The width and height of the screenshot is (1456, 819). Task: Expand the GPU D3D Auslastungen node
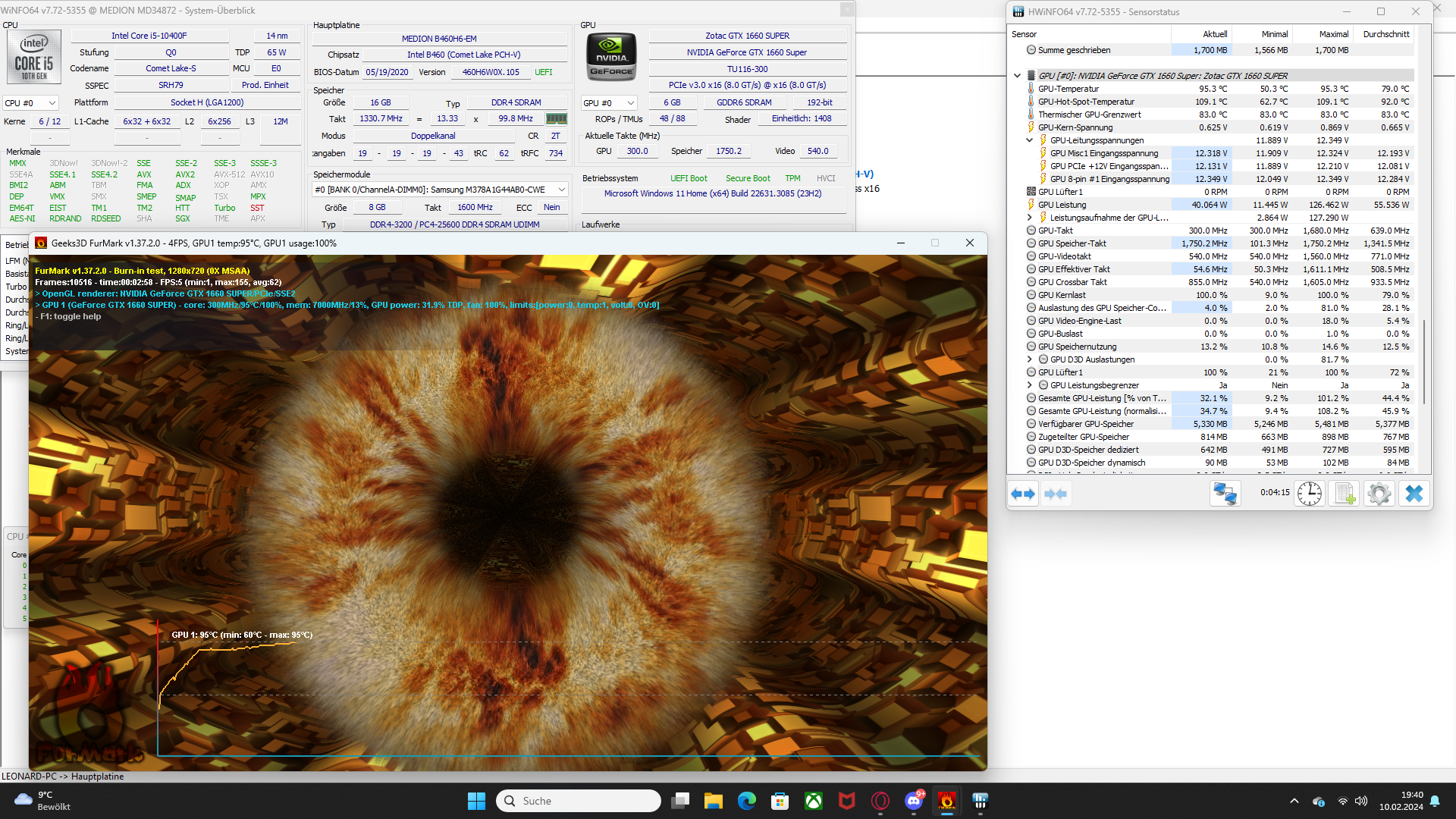[1030, 359]
